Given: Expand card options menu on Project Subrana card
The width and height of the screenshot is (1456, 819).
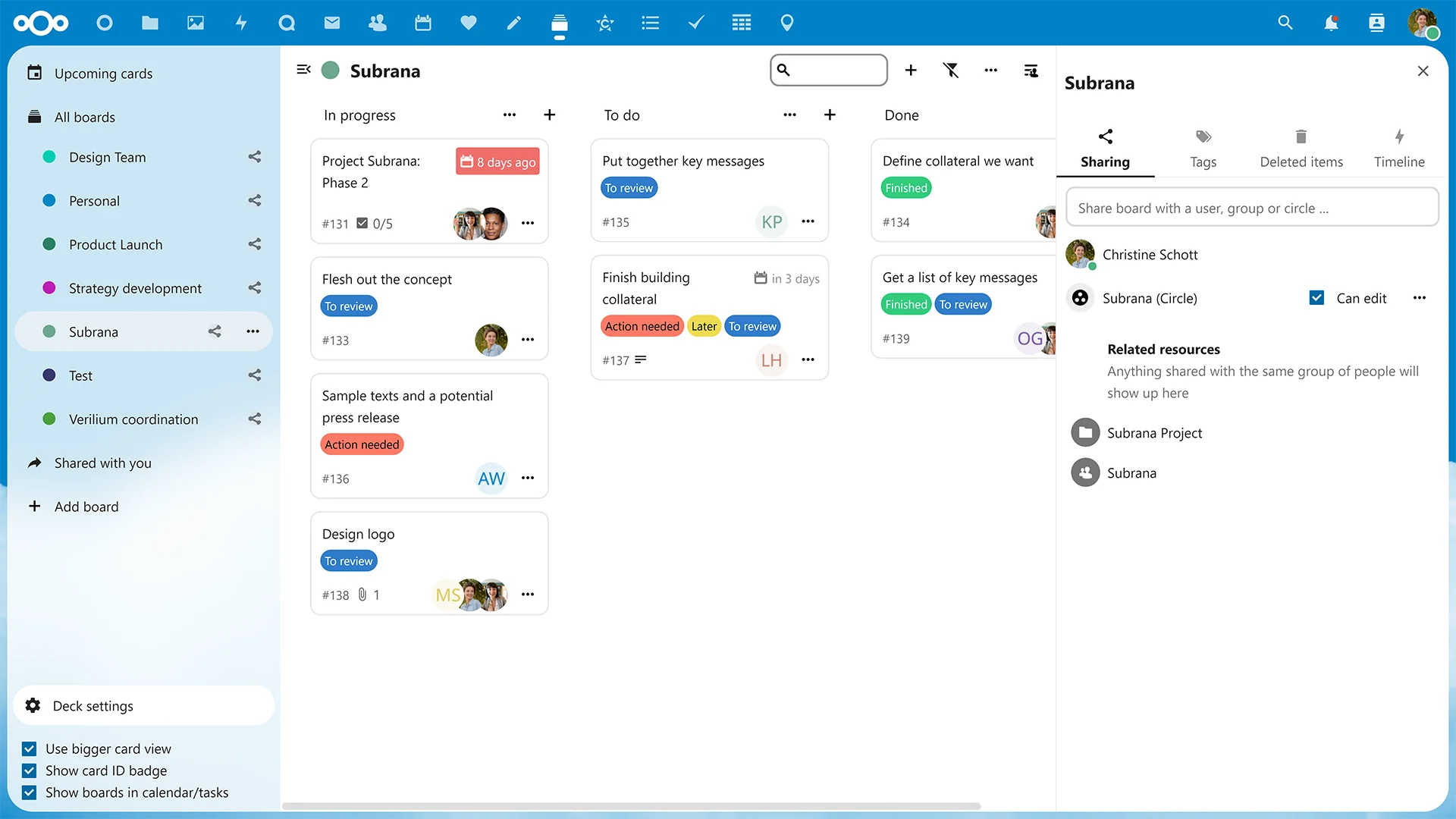Looking at the screenshot, I should pyautogui.click(x=529, y=222).
